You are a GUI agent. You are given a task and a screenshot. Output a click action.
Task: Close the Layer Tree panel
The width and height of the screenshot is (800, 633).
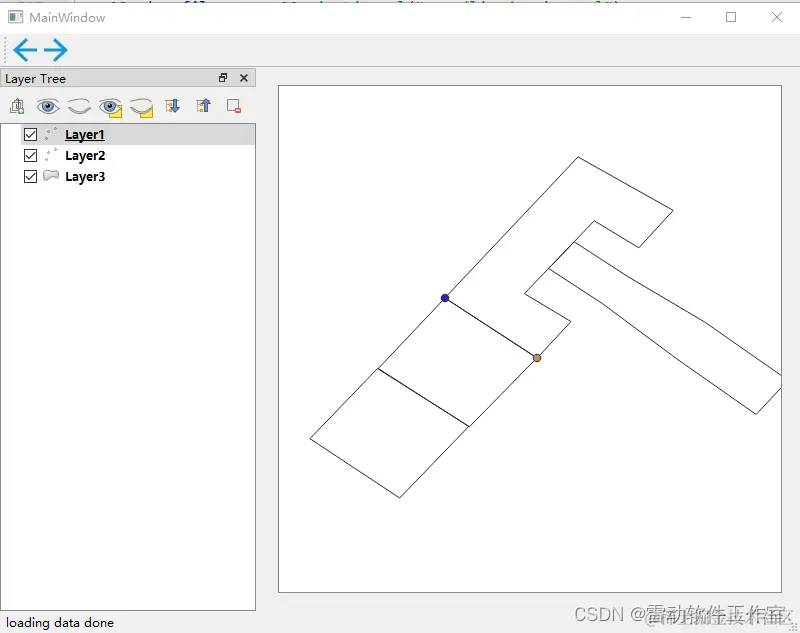point(244,78)
